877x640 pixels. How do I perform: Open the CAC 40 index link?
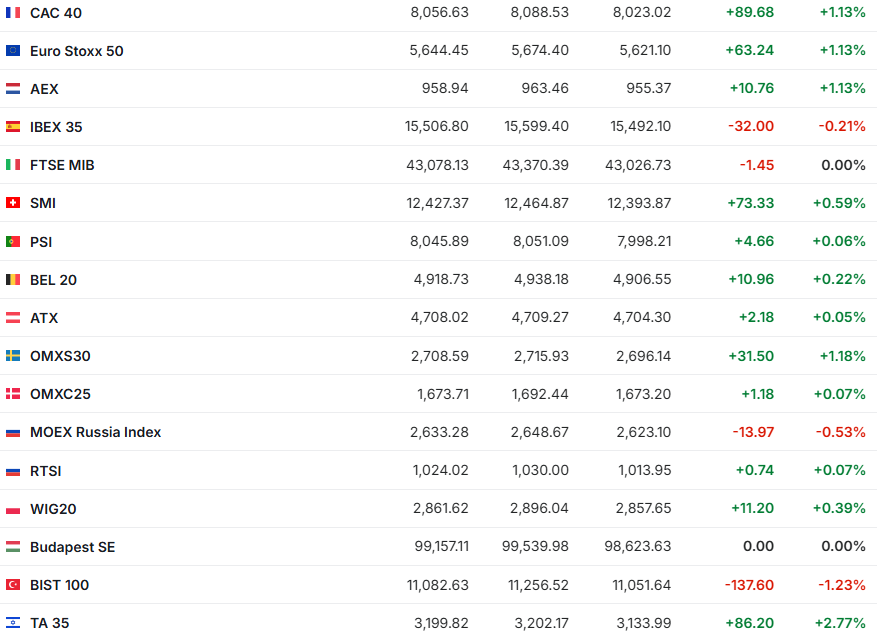(x=56, y=13)
